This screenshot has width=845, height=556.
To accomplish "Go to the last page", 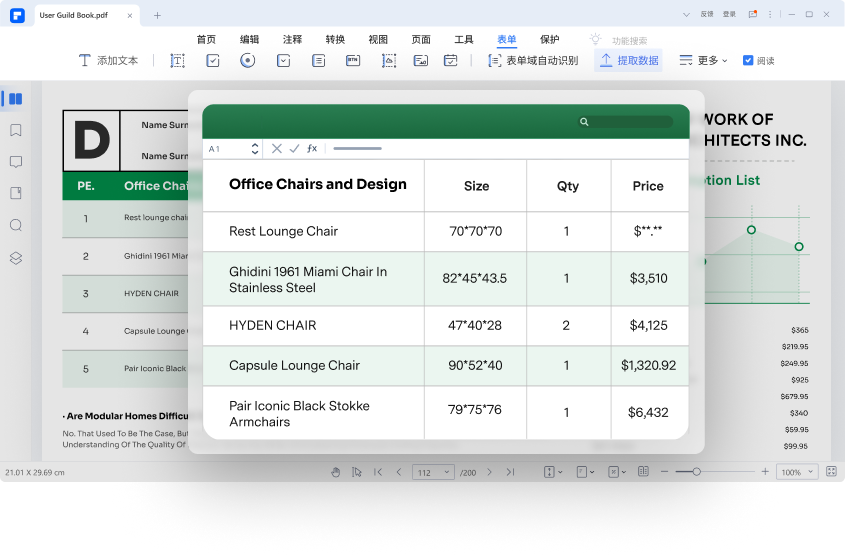I will pos(510,472).
